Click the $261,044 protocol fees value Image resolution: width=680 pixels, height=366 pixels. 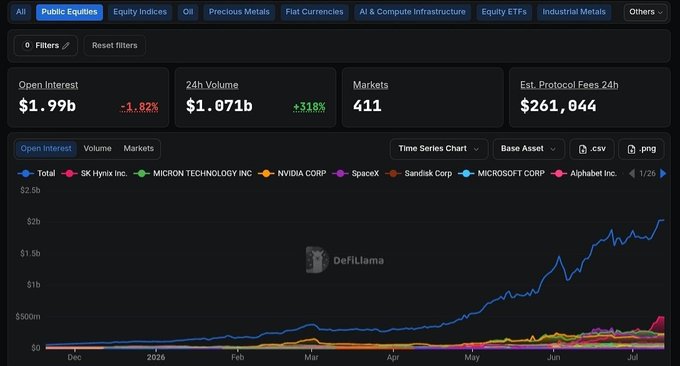coord(558,106)
